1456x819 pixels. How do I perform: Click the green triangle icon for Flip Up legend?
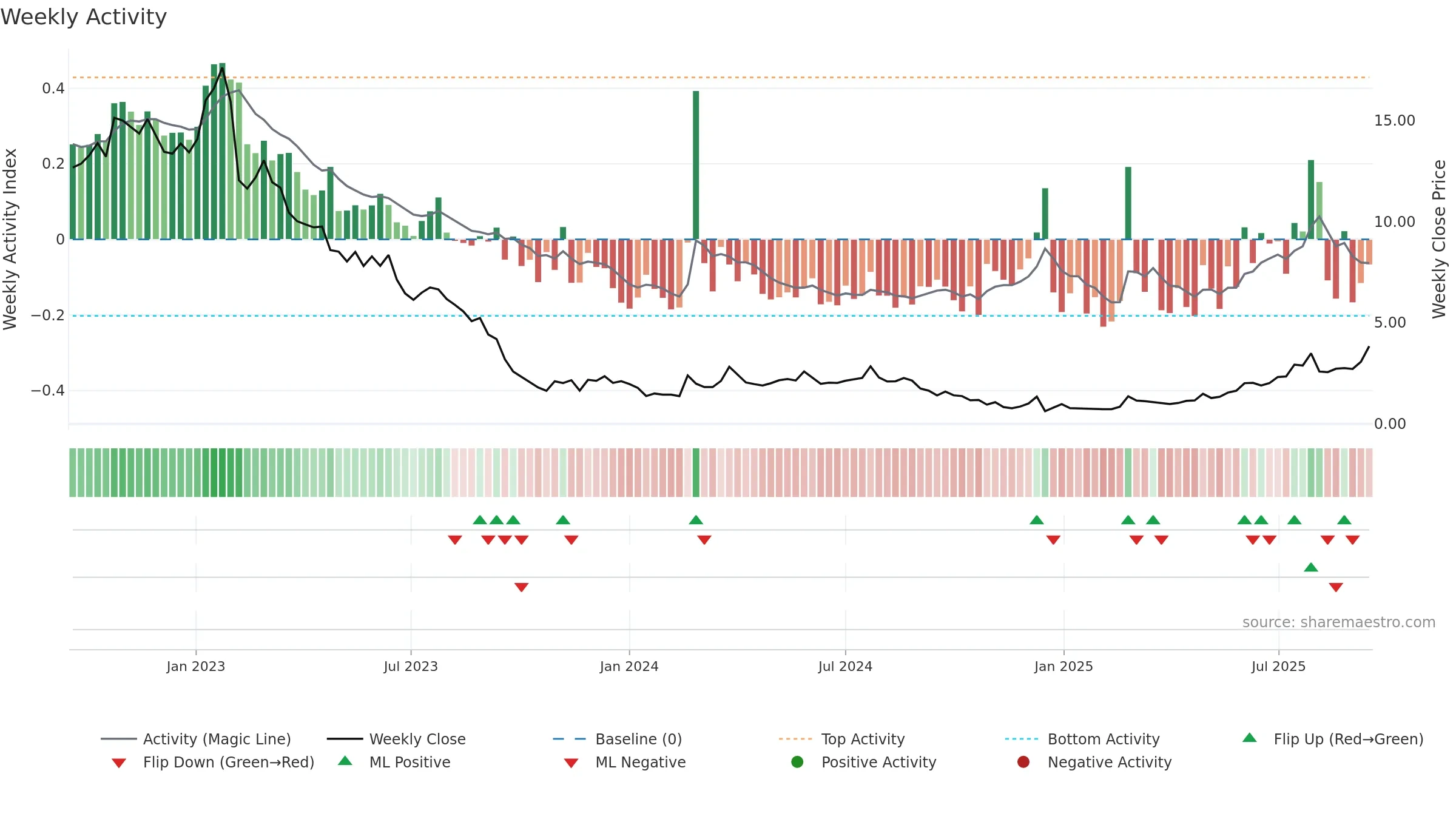click(1250, 738)
